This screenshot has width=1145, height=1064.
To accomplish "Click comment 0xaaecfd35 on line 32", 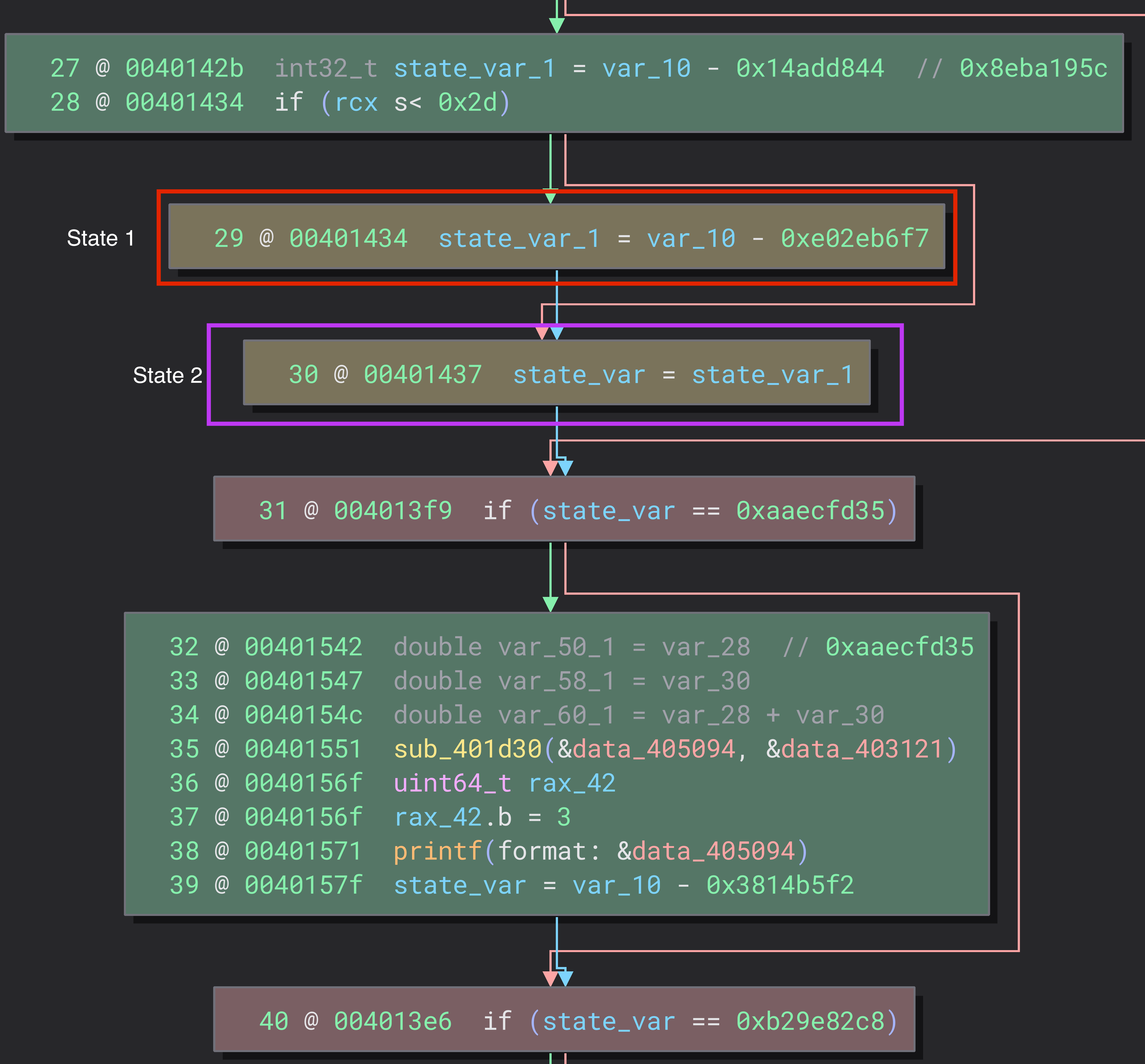I will (900, 647).
